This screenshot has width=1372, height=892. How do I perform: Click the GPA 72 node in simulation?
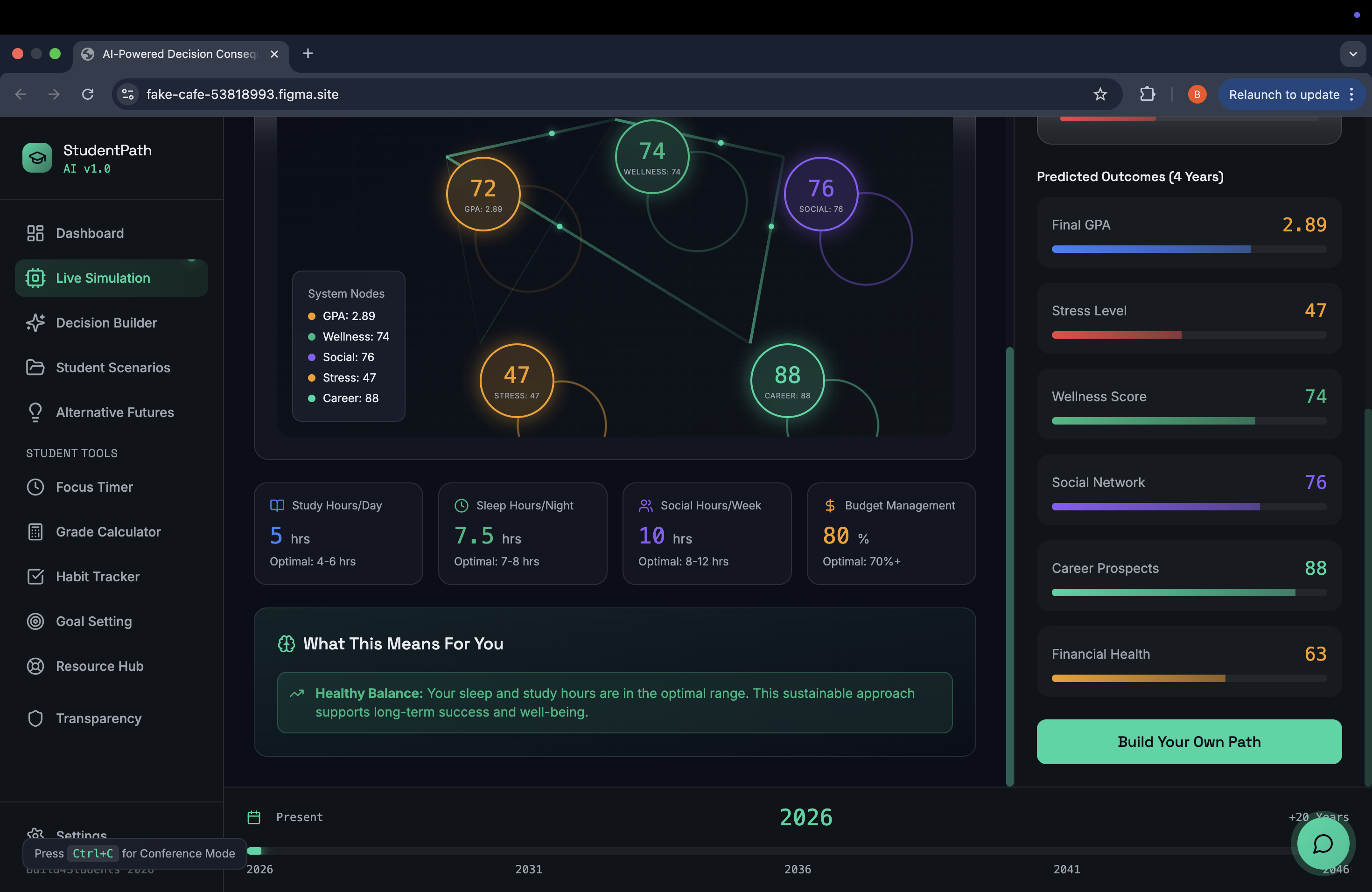[x=483, y=194]
